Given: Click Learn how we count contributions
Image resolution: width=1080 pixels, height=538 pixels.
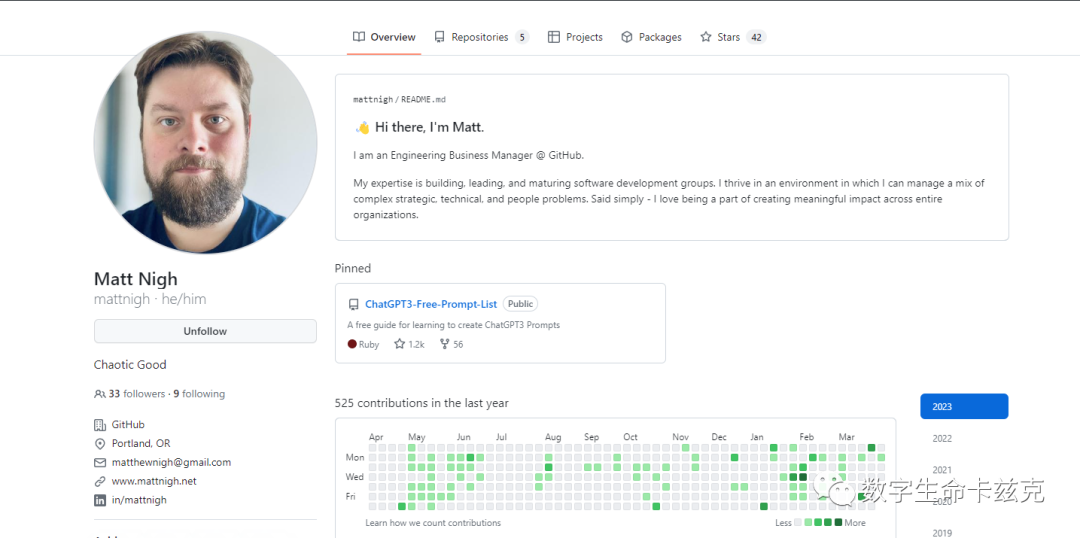Looking at the screenshot, I should tap(433, 523).
